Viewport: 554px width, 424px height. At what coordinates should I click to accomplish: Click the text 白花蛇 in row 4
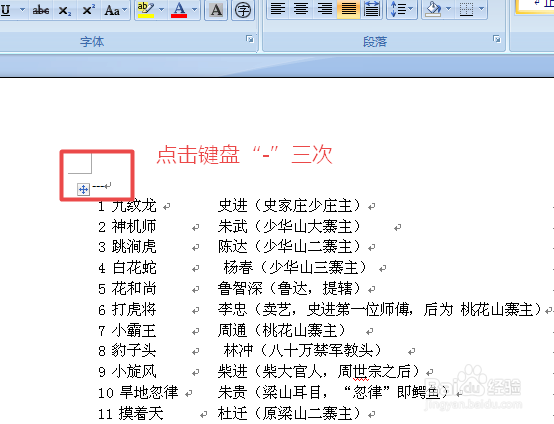coord(135,267)
